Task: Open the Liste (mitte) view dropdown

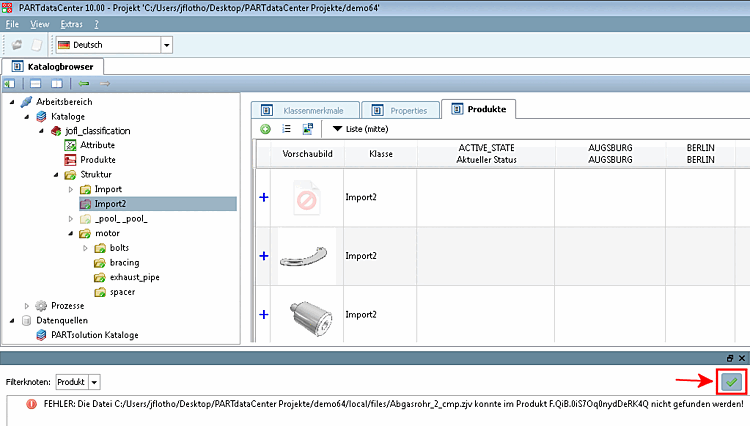Action: 360,129
